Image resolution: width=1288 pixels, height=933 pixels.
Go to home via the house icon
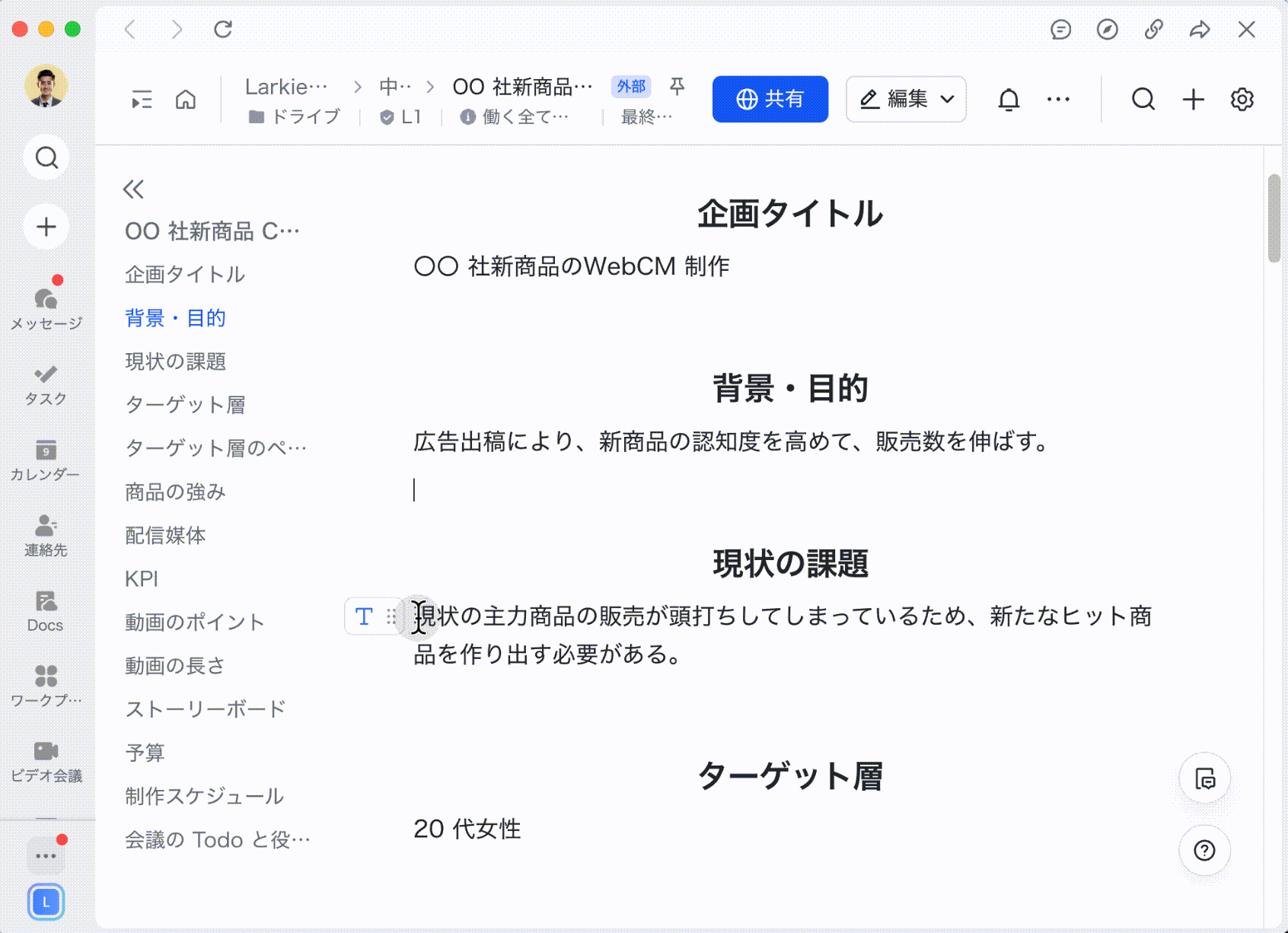point(185,99)
